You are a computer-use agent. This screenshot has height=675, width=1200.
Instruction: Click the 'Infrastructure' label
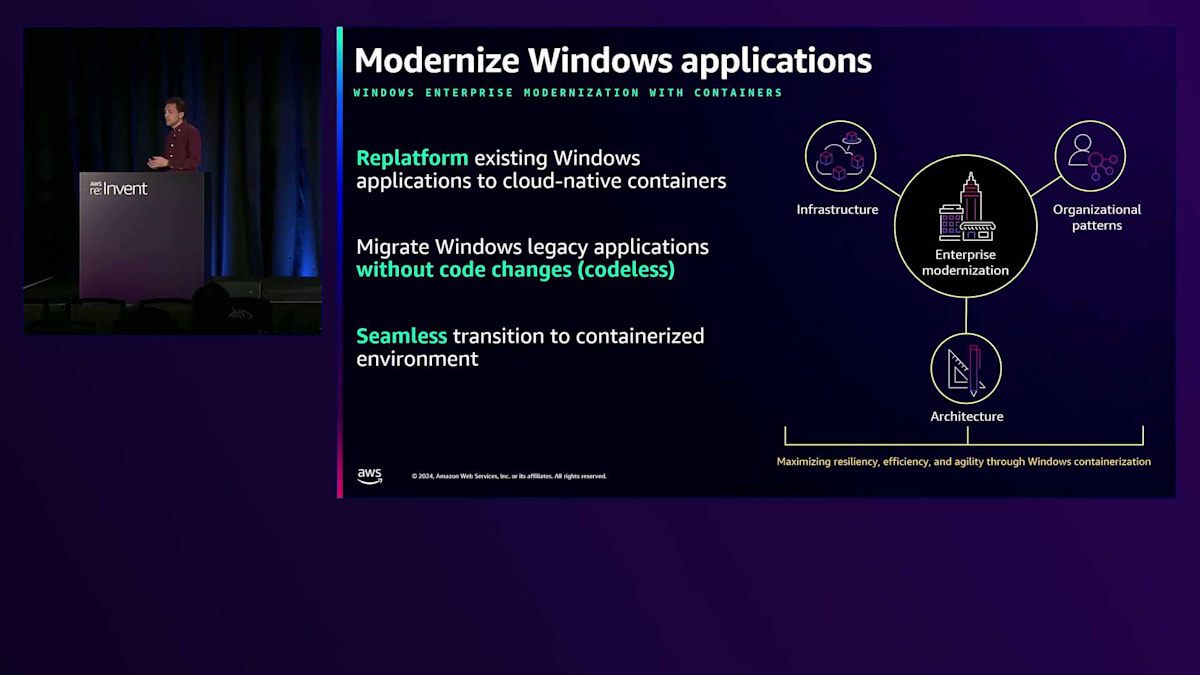coord(838,210)
